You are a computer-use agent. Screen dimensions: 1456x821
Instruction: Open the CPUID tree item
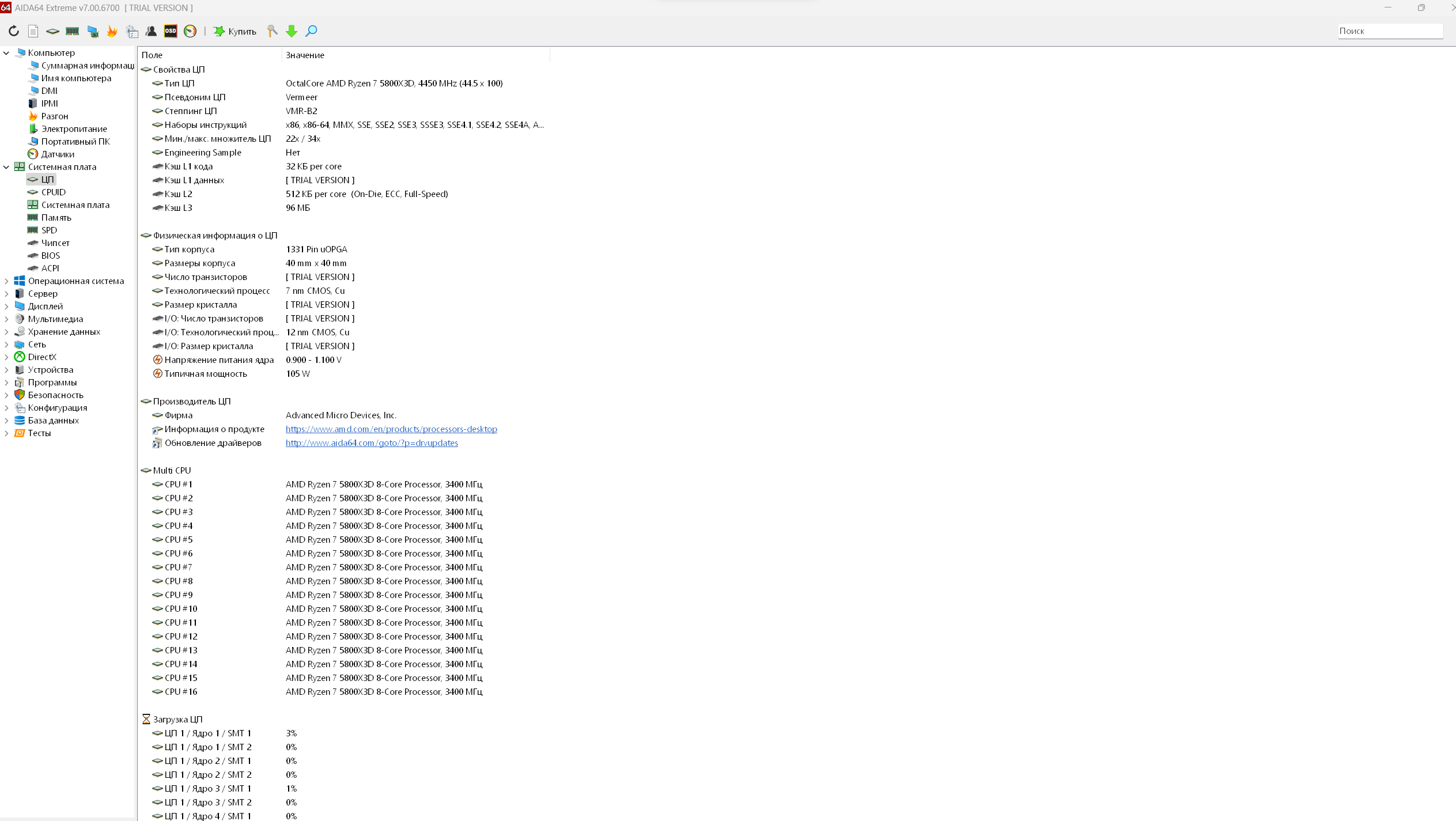click(53, 192)
